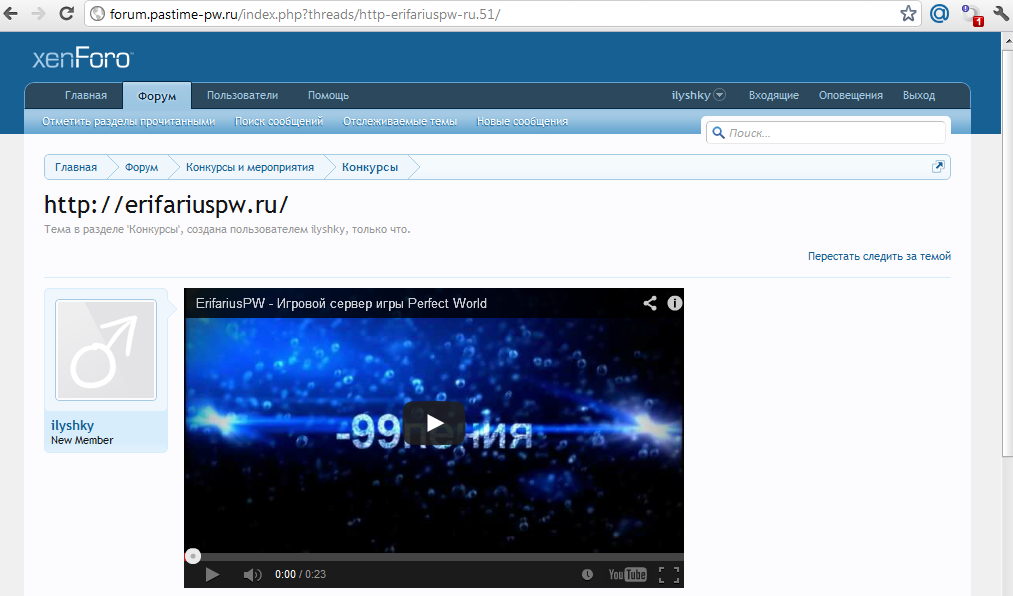Click Отметить разделы прочитанными
The height and width of the screenshot is (596, 1013).
tap(129, 121)
